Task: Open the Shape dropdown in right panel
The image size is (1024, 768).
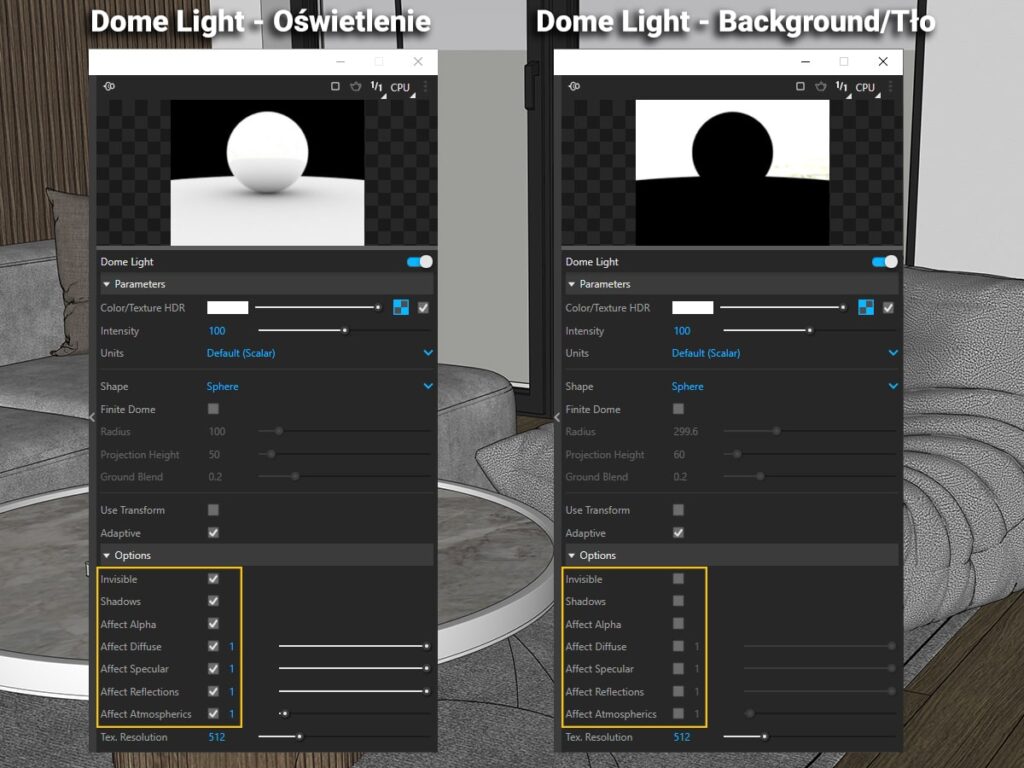Action: tap(893, 386)
